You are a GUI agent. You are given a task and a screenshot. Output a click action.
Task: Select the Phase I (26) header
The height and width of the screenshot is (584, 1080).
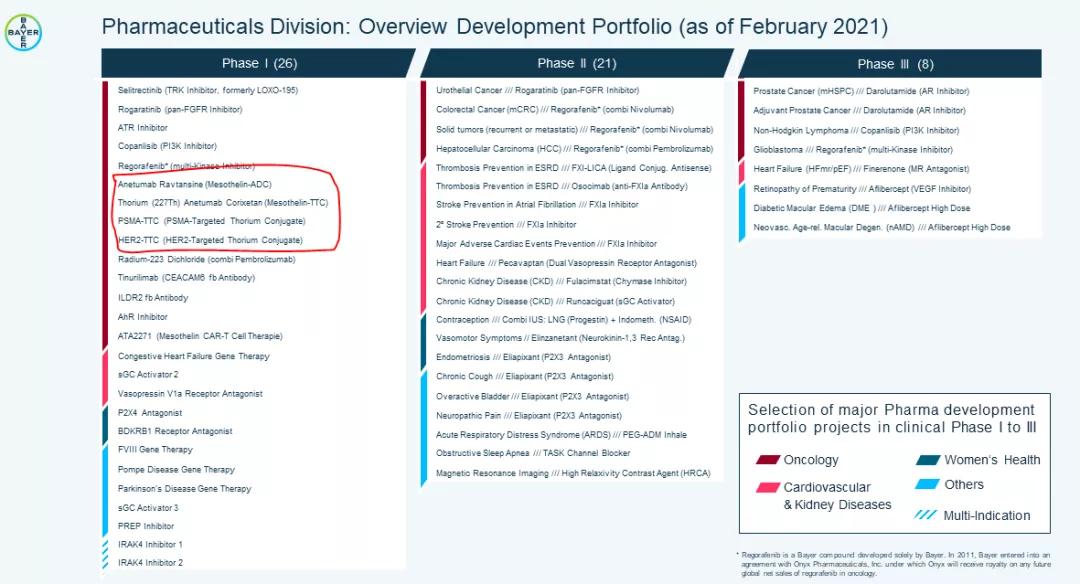click(259, 63)
